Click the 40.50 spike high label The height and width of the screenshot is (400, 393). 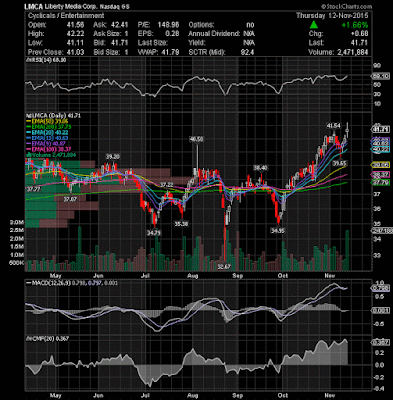[x=196, y=139]
